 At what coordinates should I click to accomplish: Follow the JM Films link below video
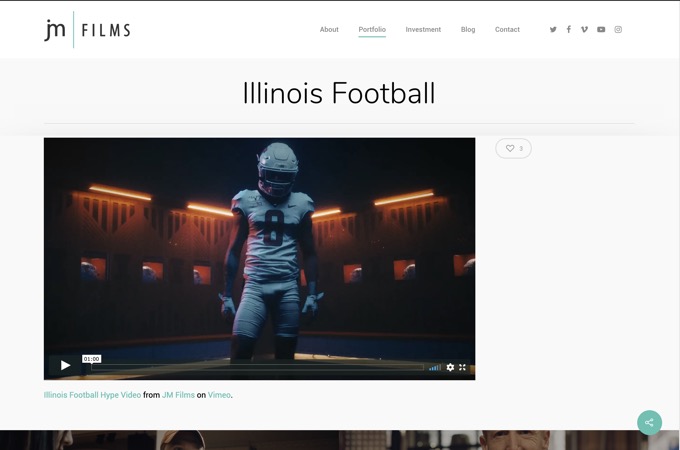coord(178,395)
